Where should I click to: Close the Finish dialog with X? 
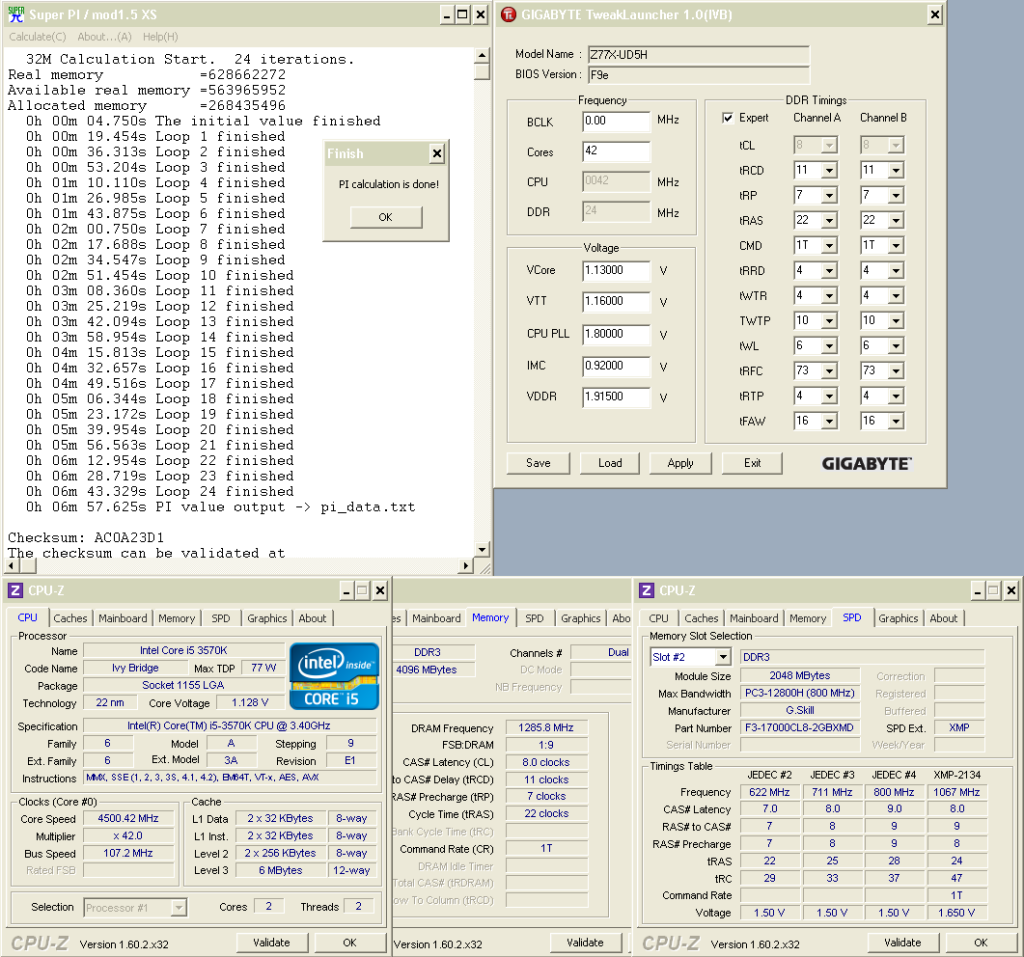point(436,154)
